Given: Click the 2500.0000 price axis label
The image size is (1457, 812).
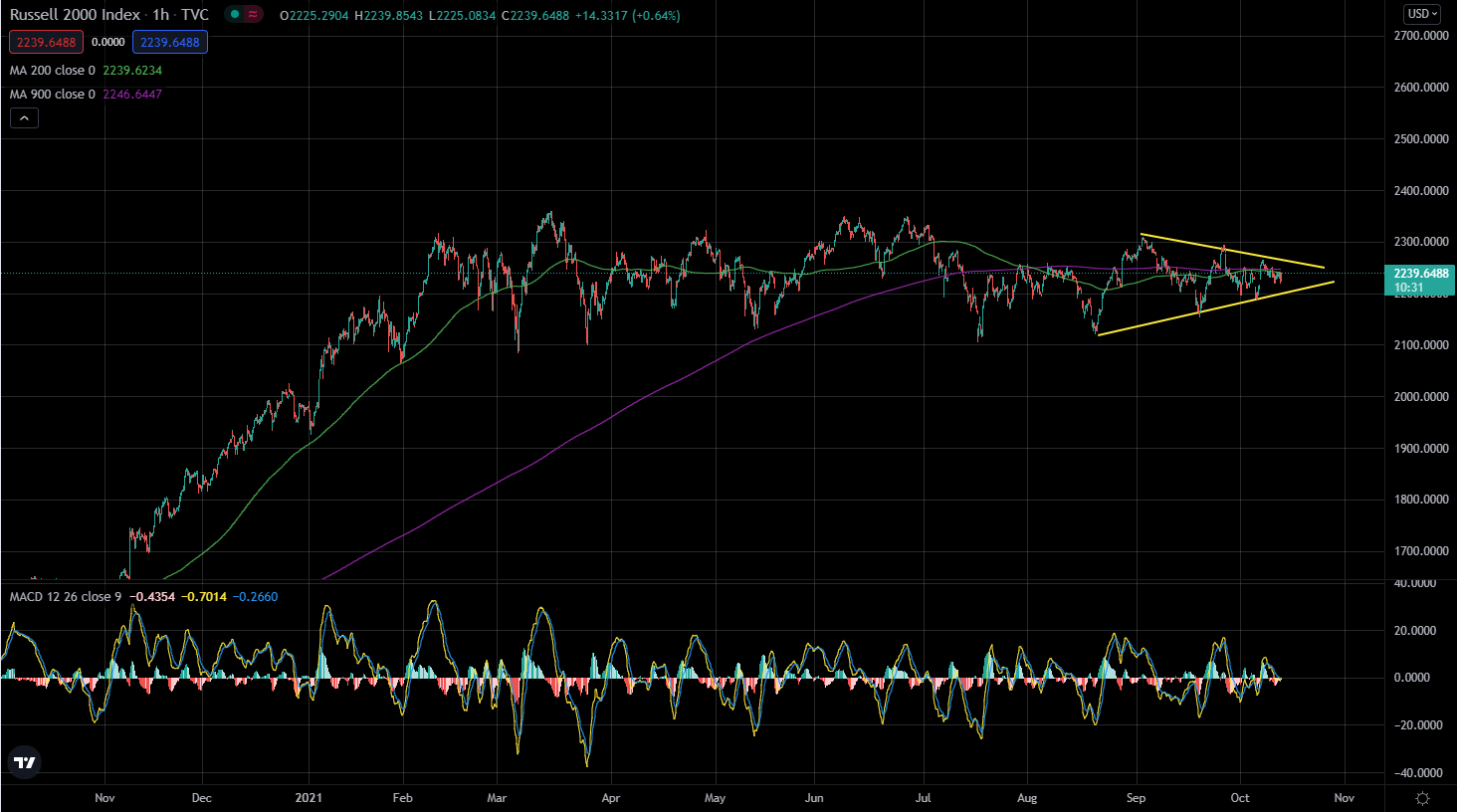Looking at the screenshot, I should click(x=1420, y=139).
